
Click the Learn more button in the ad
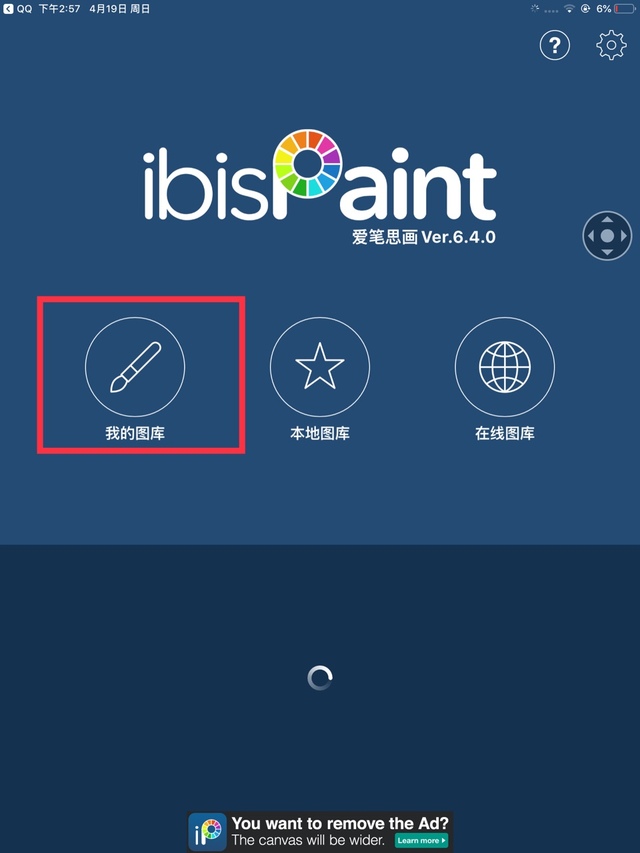pos(421,840)
